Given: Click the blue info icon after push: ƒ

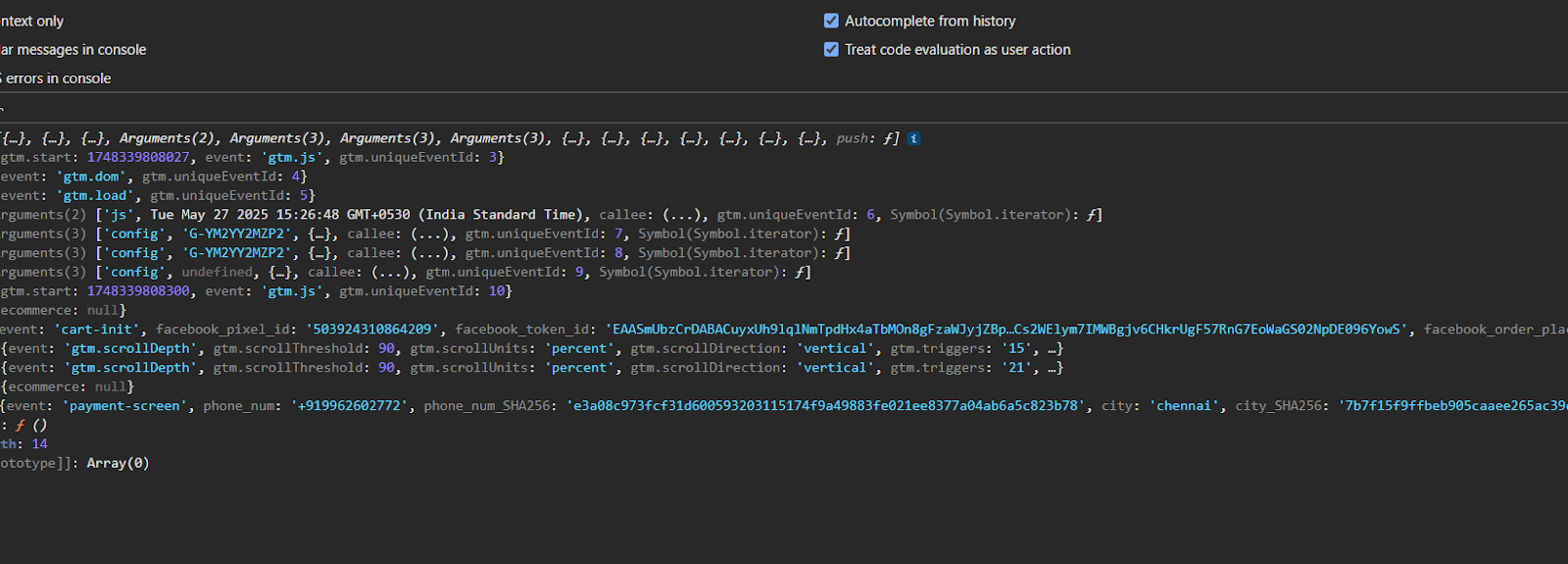Looking at the screenshot, I should 913,138.
